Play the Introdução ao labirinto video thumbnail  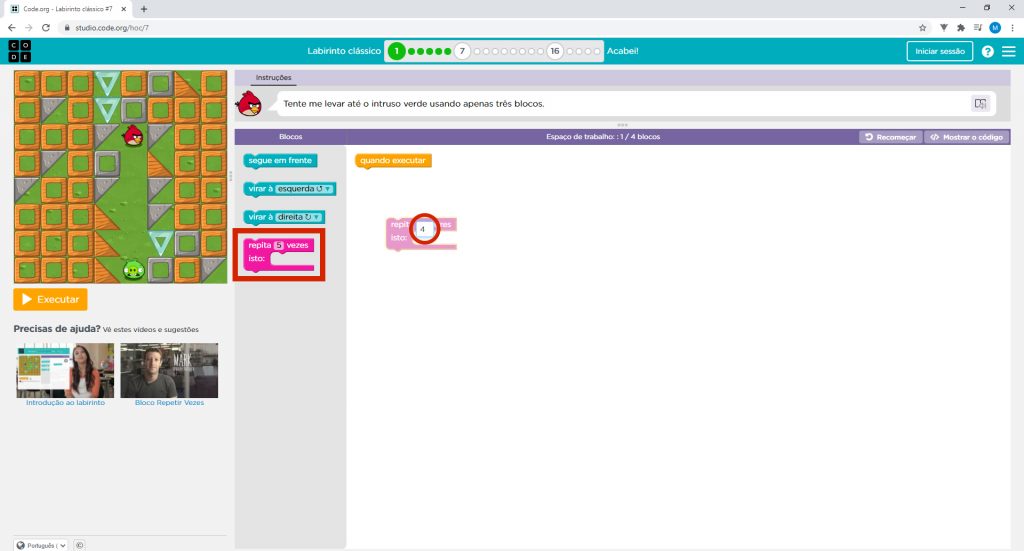[x=65, y=370]
